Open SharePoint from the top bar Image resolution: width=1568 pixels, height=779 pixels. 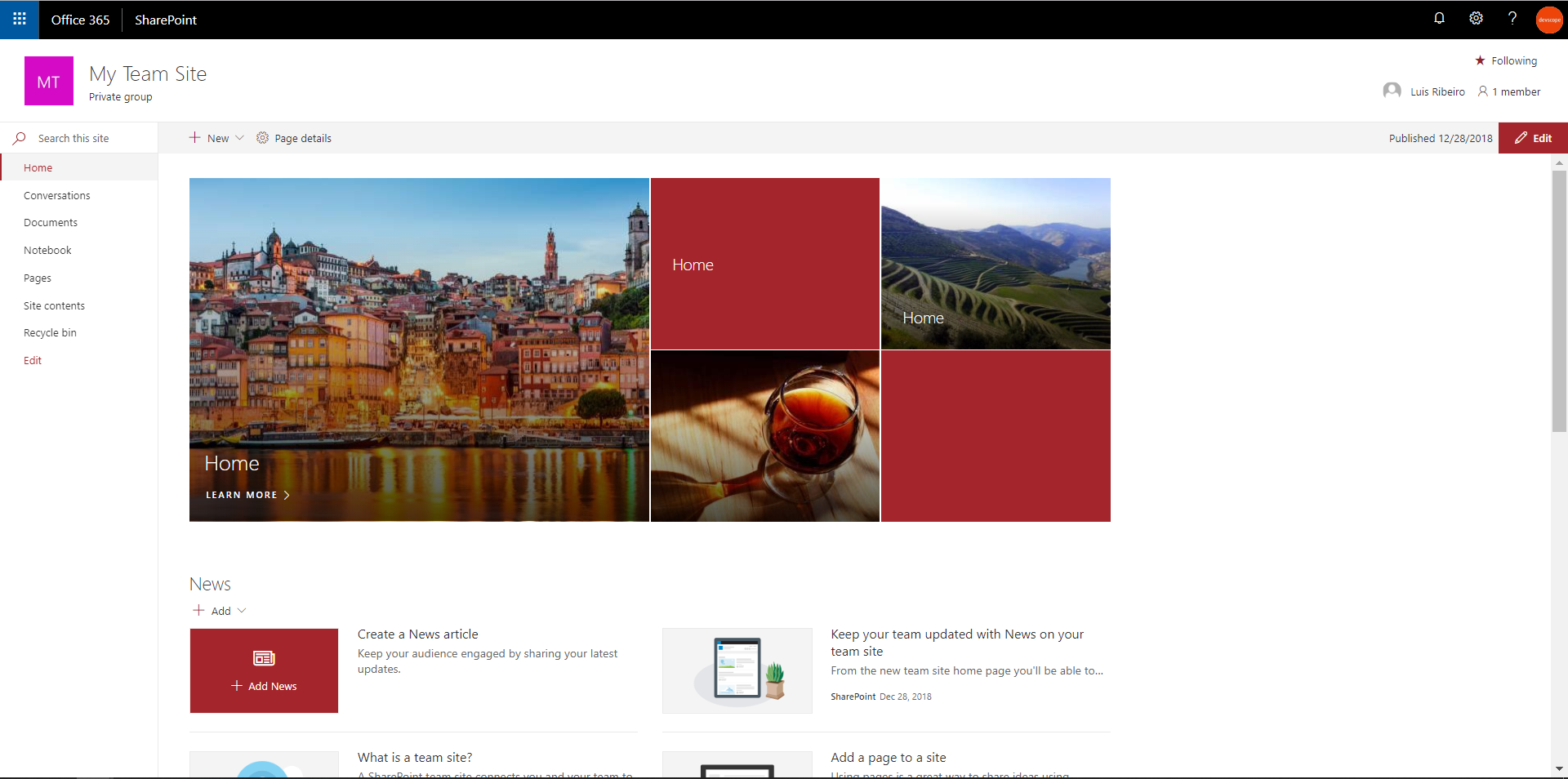coord(165,20)
